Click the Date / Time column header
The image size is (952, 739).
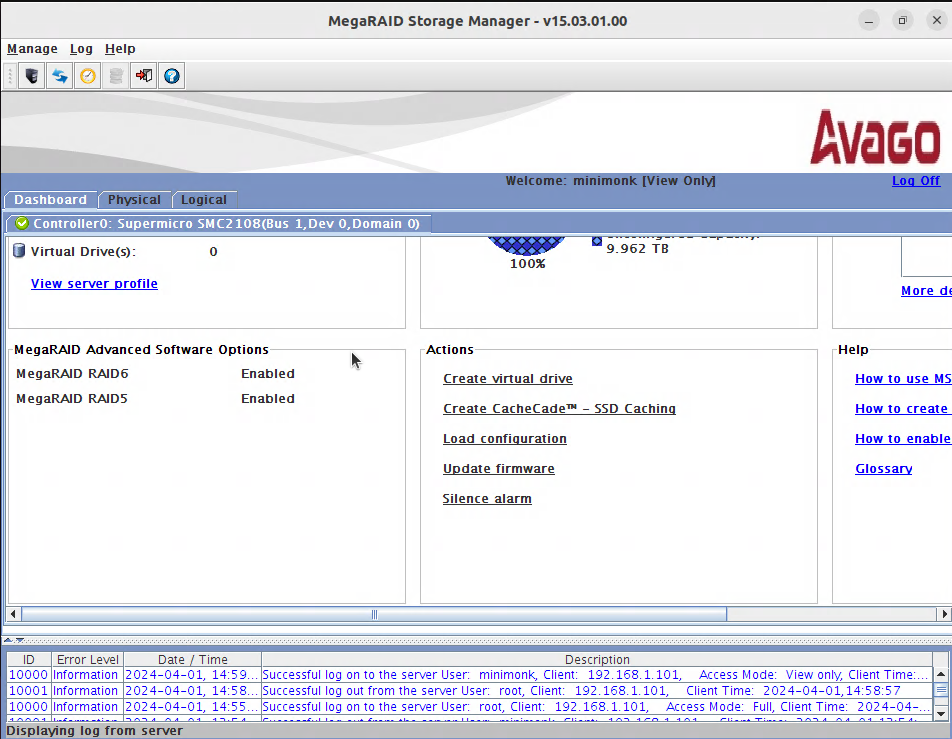[192, 659]
